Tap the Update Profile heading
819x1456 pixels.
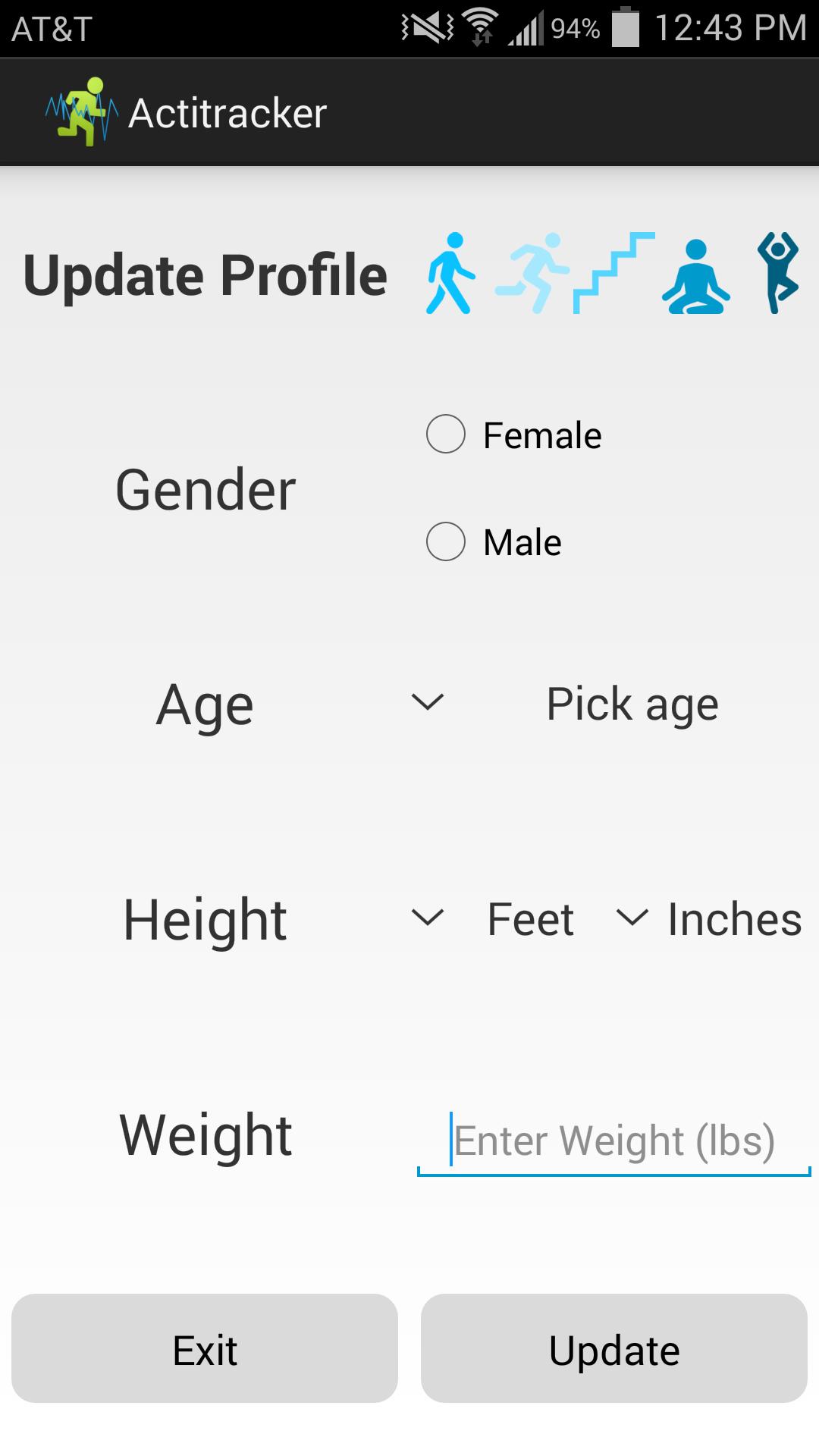pos(206,275)
